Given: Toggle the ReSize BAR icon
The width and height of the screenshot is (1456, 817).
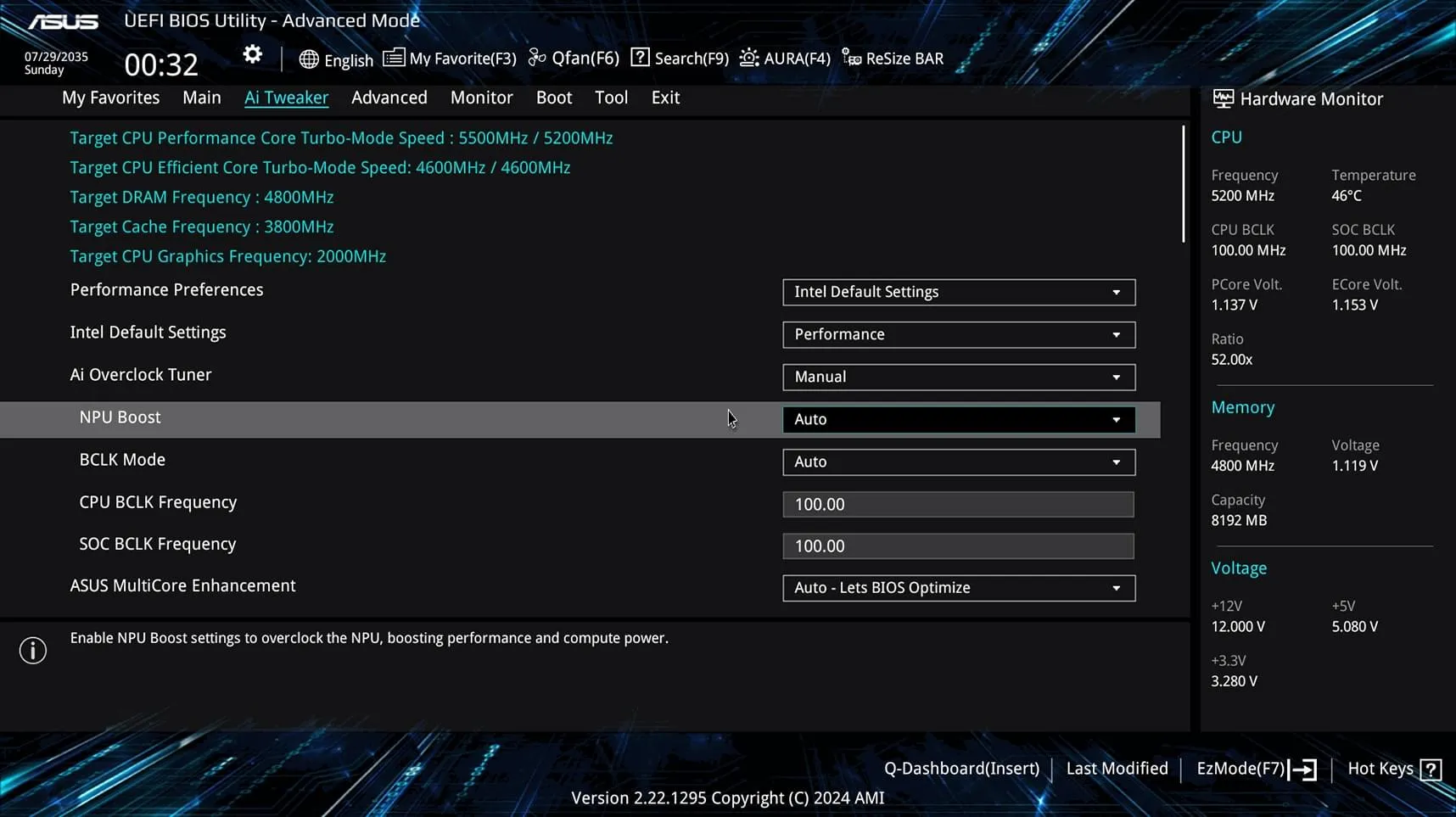Looking at the screenshot, I should click(851, 58).
